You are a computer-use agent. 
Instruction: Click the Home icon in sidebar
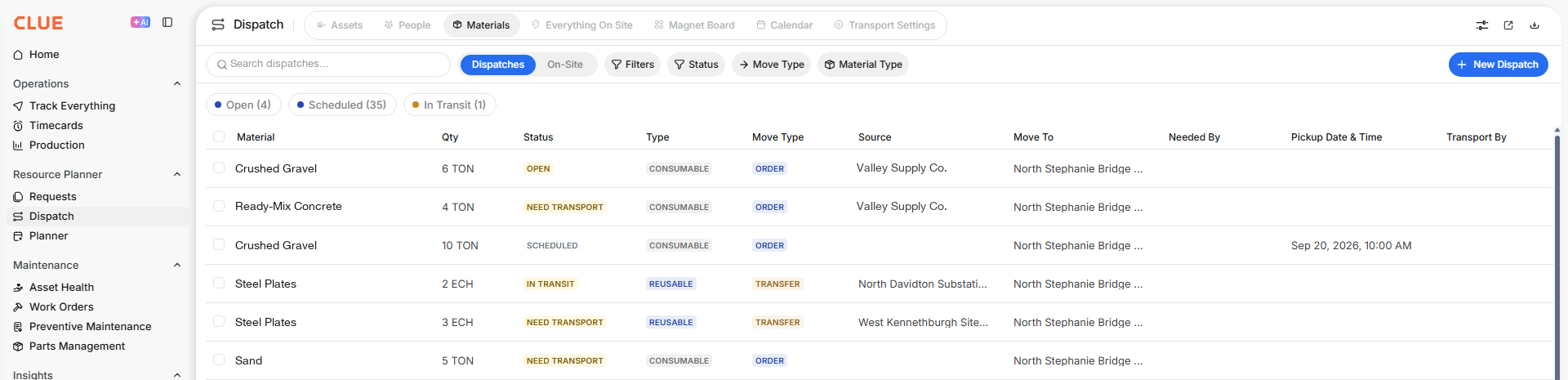pos(18,55)
